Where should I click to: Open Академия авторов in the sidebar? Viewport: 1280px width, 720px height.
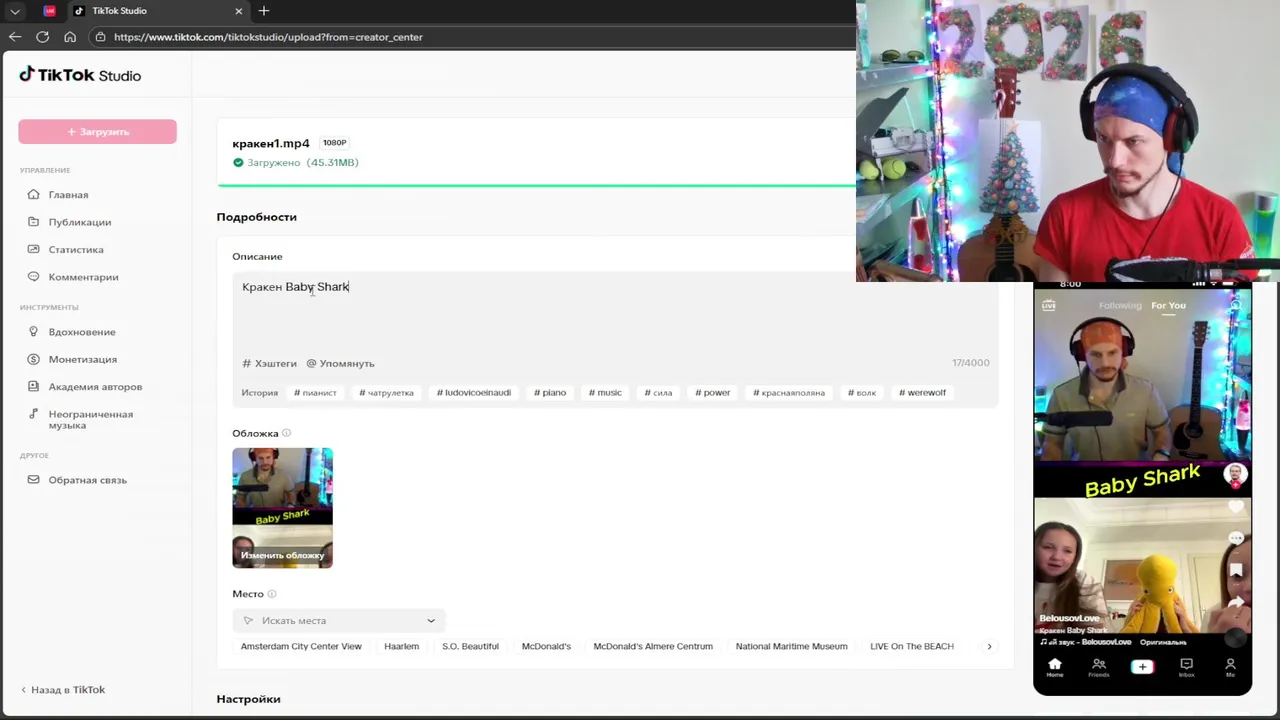(x=95, y=387)
